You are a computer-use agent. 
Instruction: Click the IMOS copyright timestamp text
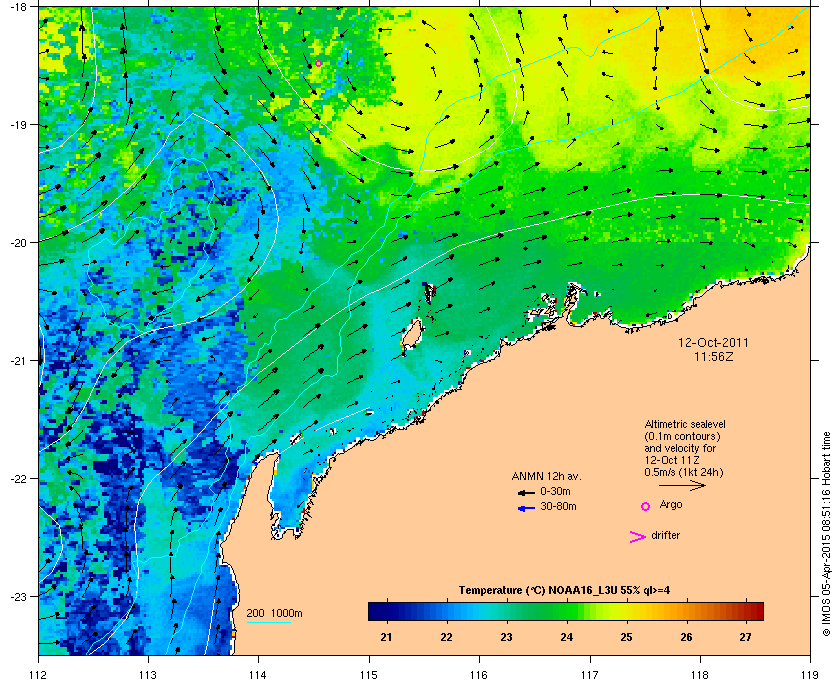pyautogui.click(x=826, y=534)
